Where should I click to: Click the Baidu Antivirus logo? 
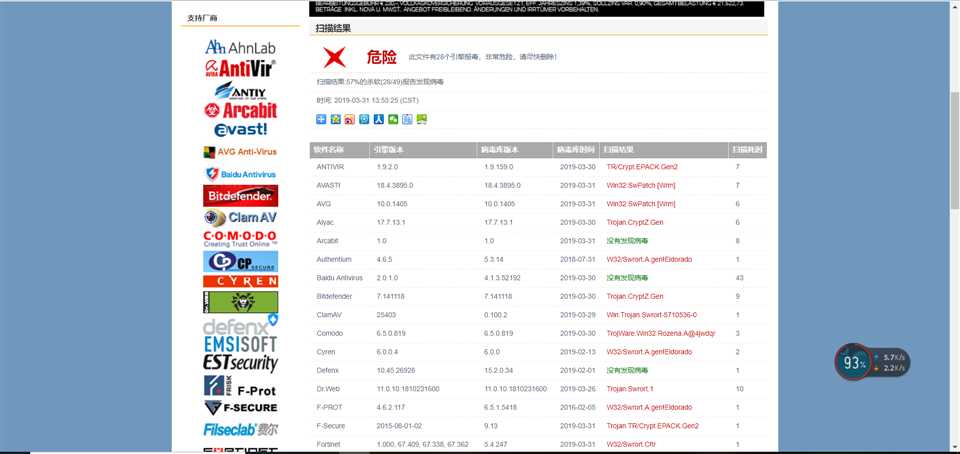tap(241, 174)
